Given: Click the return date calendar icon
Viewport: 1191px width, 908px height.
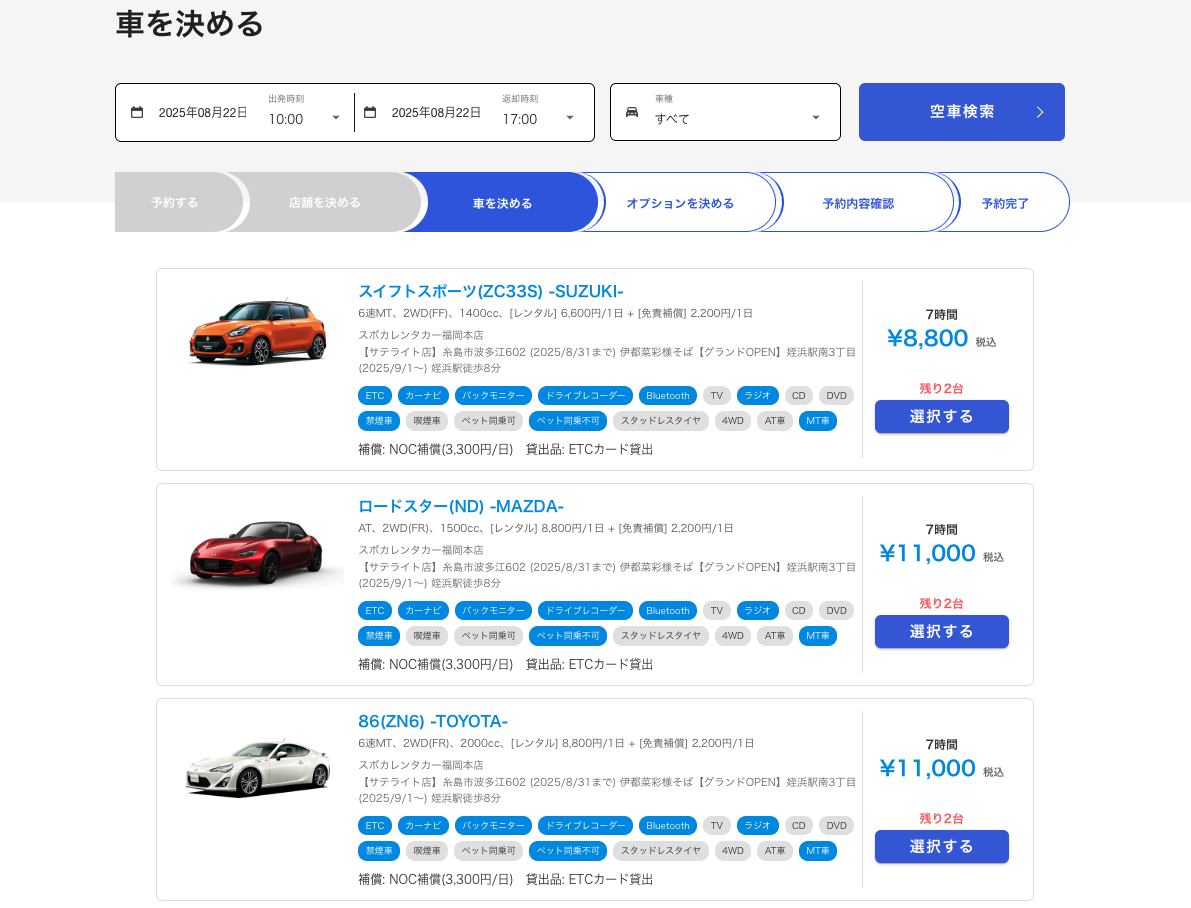Looking at the screenshot, I should click(x=370, y=113).
